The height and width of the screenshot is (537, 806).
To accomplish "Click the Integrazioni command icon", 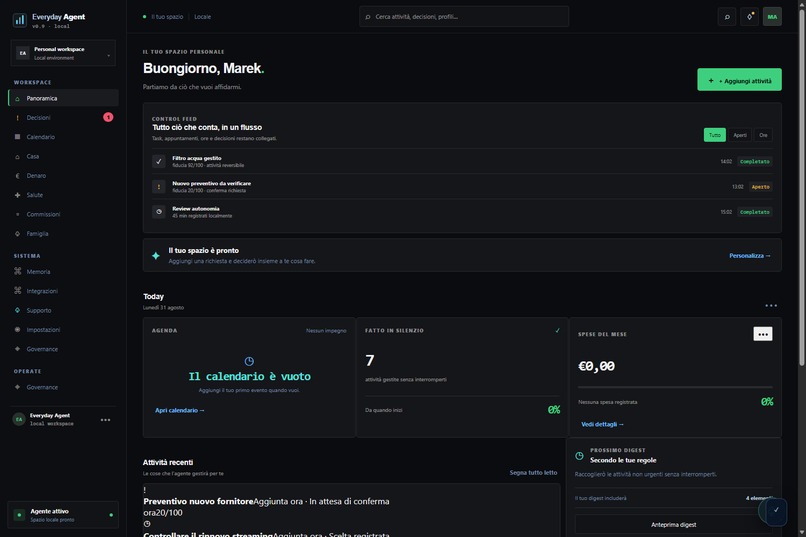I will click(17, 291).
